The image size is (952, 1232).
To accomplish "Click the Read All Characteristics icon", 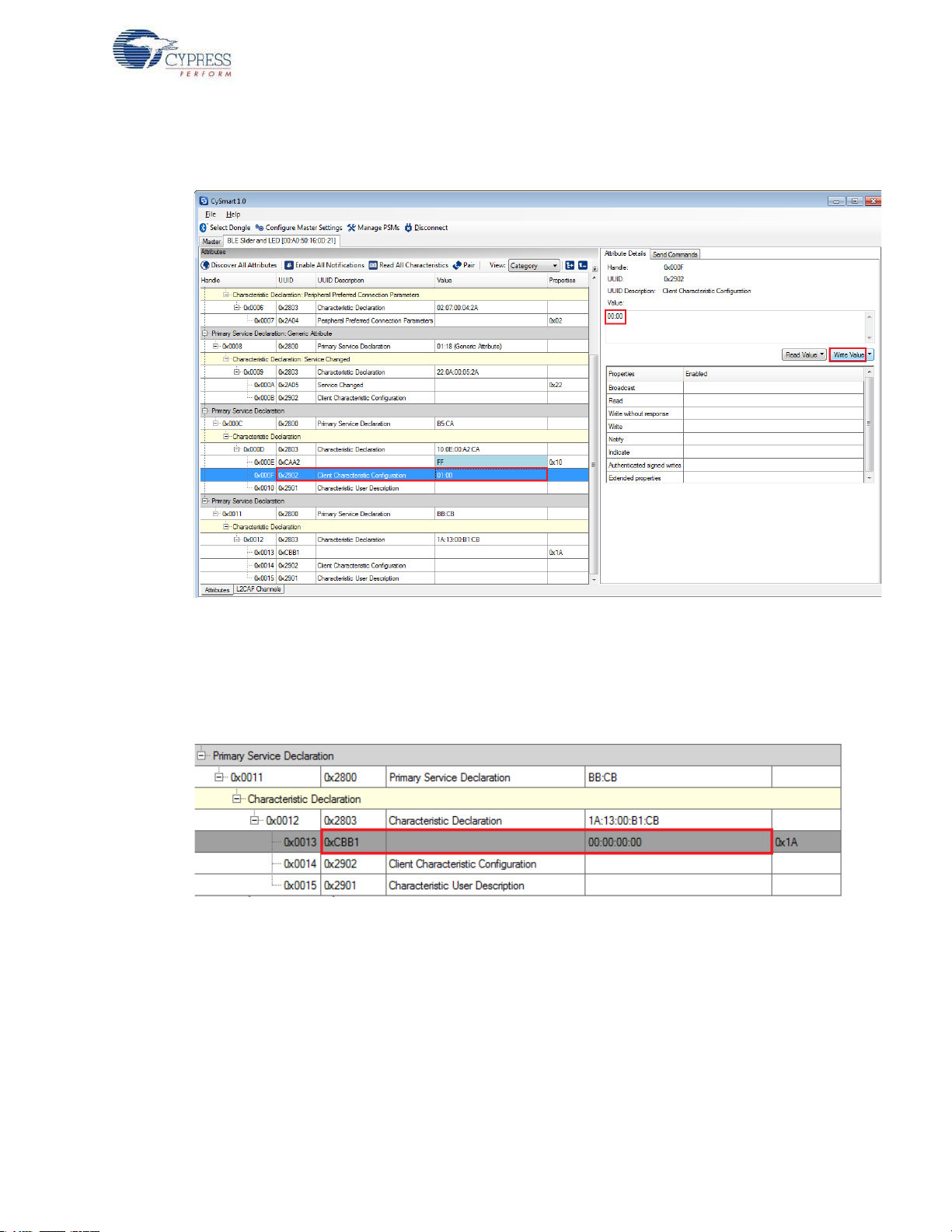I will point(373,265).
